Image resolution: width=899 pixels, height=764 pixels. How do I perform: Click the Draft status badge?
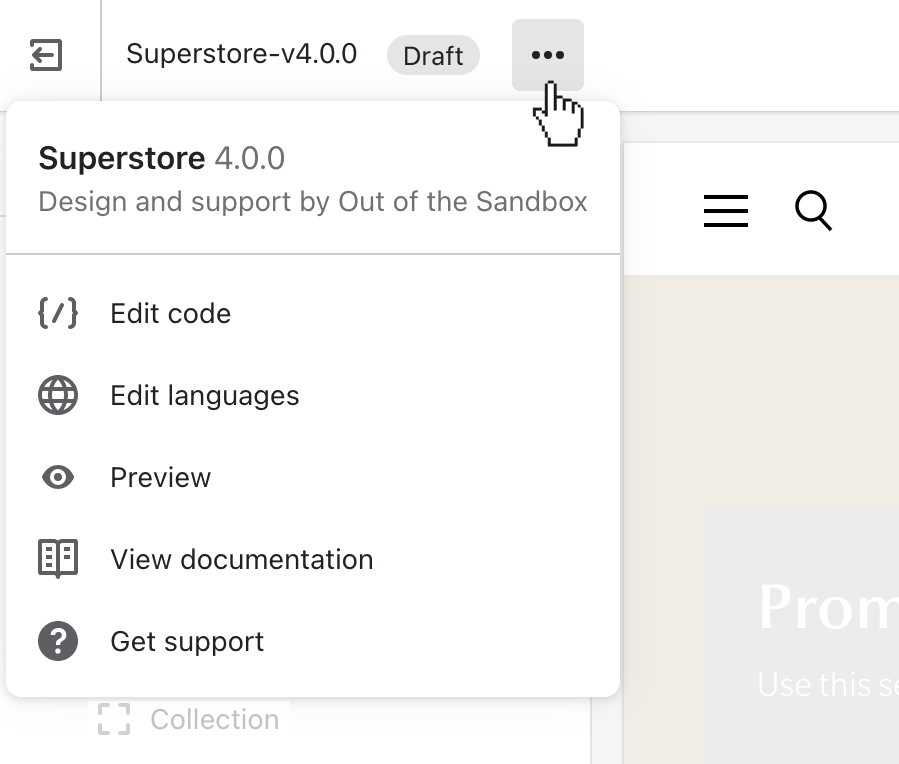point(433,56)
